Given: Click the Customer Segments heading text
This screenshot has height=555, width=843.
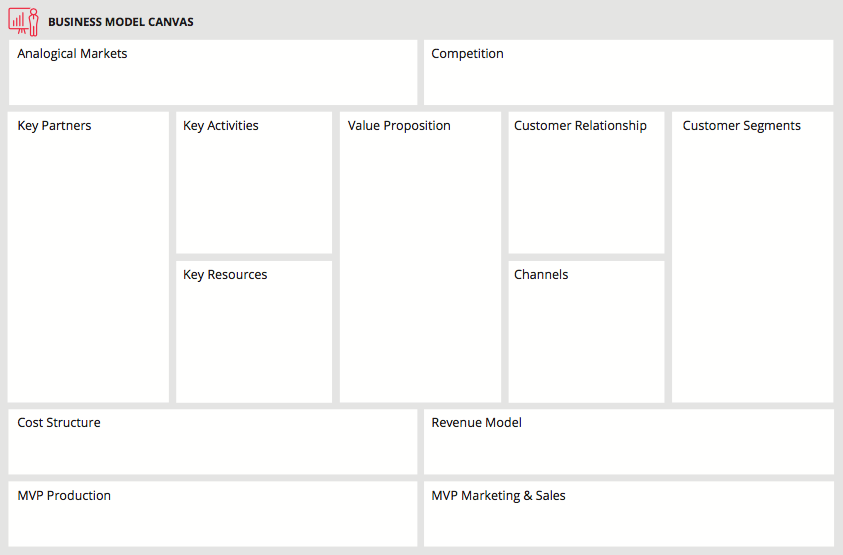Looking at the screenshot, I should click(741, 126).
